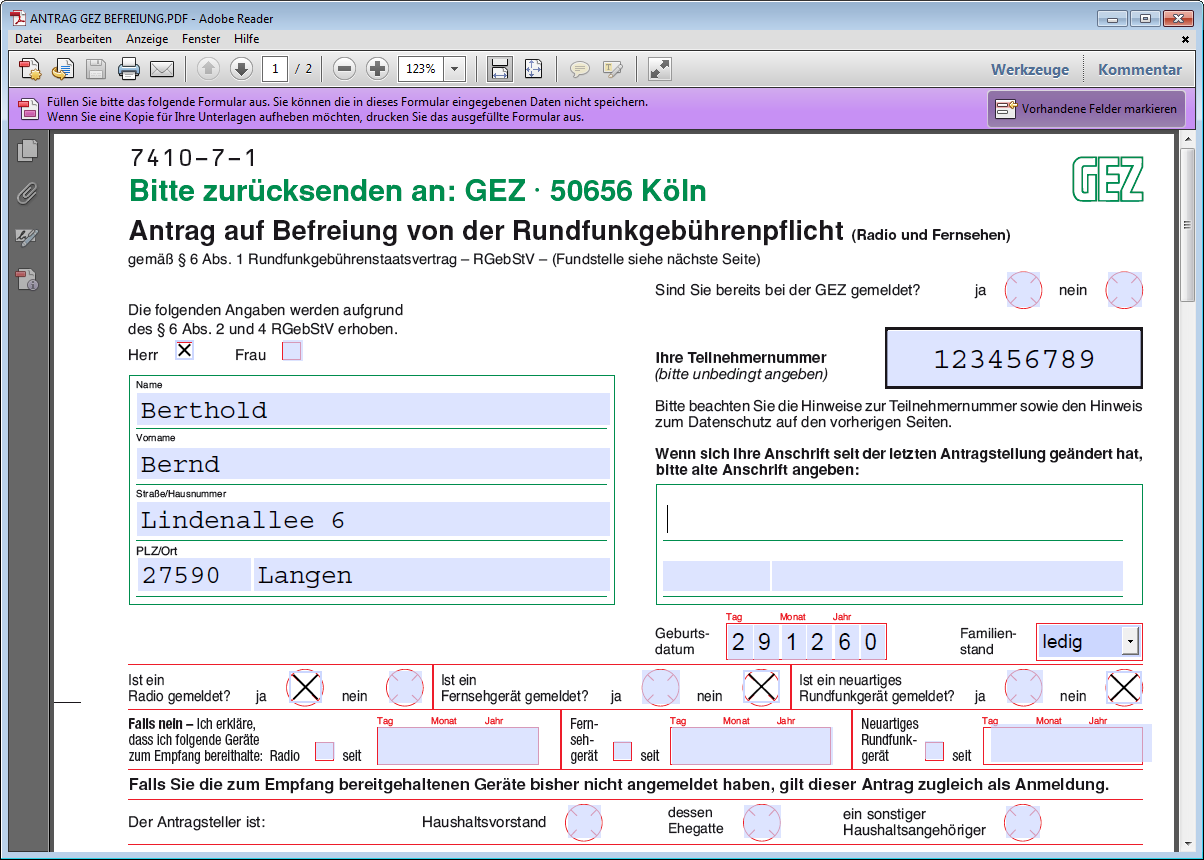Check the Frau checkbox
The height and width of the screenshot is (860, 1204).
coord(291,351)
